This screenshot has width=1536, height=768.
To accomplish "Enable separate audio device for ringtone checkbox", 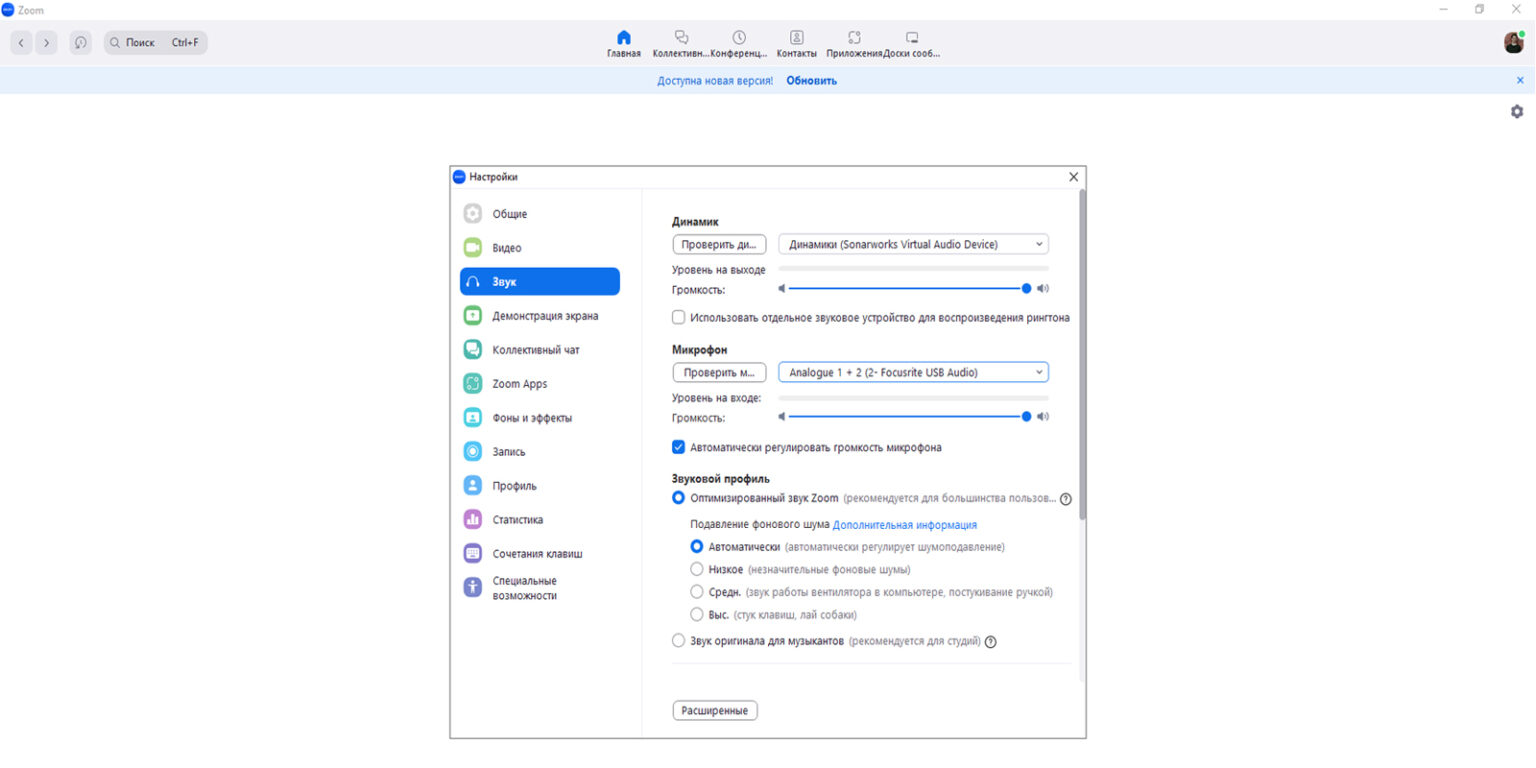I will pyautogui.click(x=679, y=318).
